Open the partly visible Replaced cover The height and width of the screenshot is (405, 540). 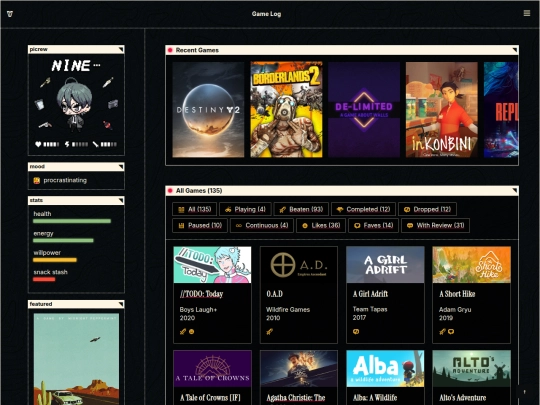point(501,110)
